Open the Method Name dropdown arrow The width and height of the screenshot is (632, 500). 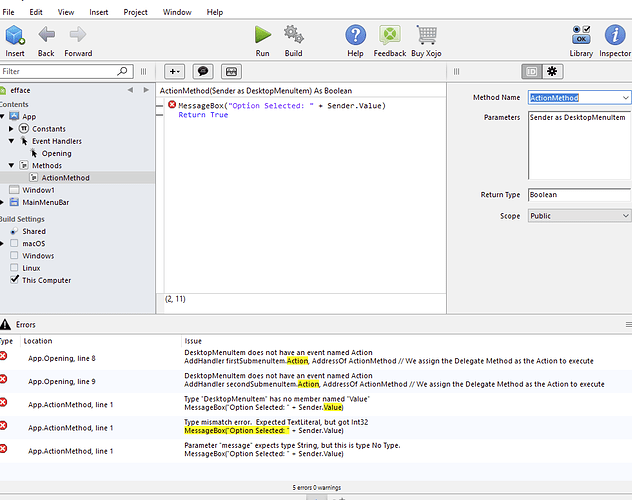tap(625, 98)
